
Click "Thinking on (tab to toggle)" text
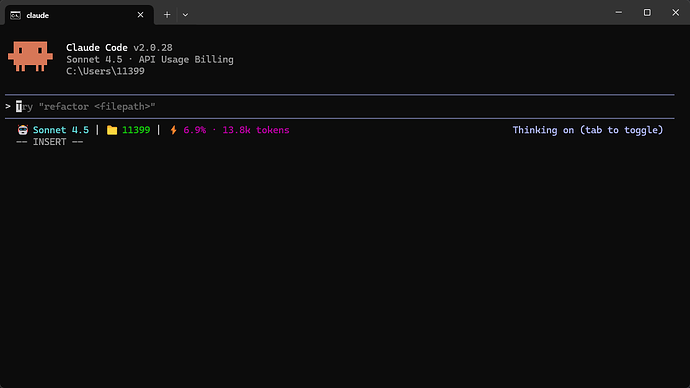587,130
